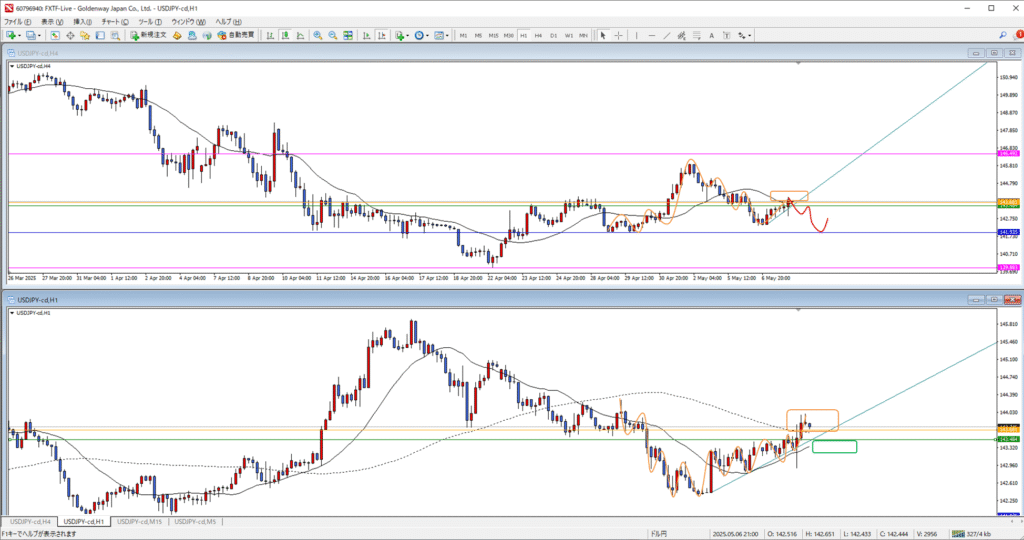Click the zoom out magnifier icon
The height and width of the screenshot is (540, 1024).
(333, 35)
